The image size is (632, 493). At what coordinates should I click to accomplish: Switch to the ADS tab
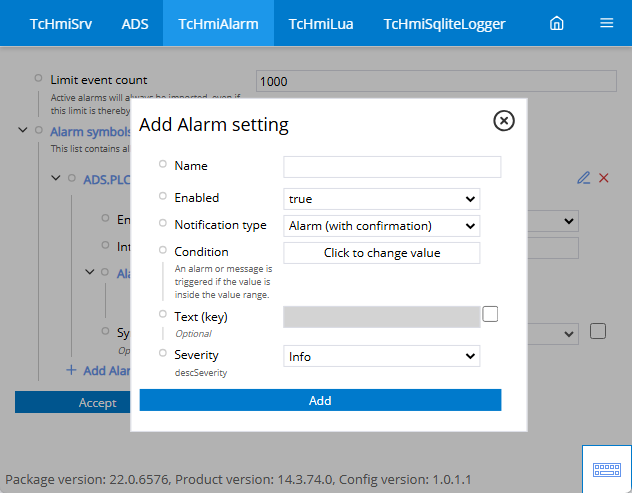pyautogui.click(x=135, y=23)
